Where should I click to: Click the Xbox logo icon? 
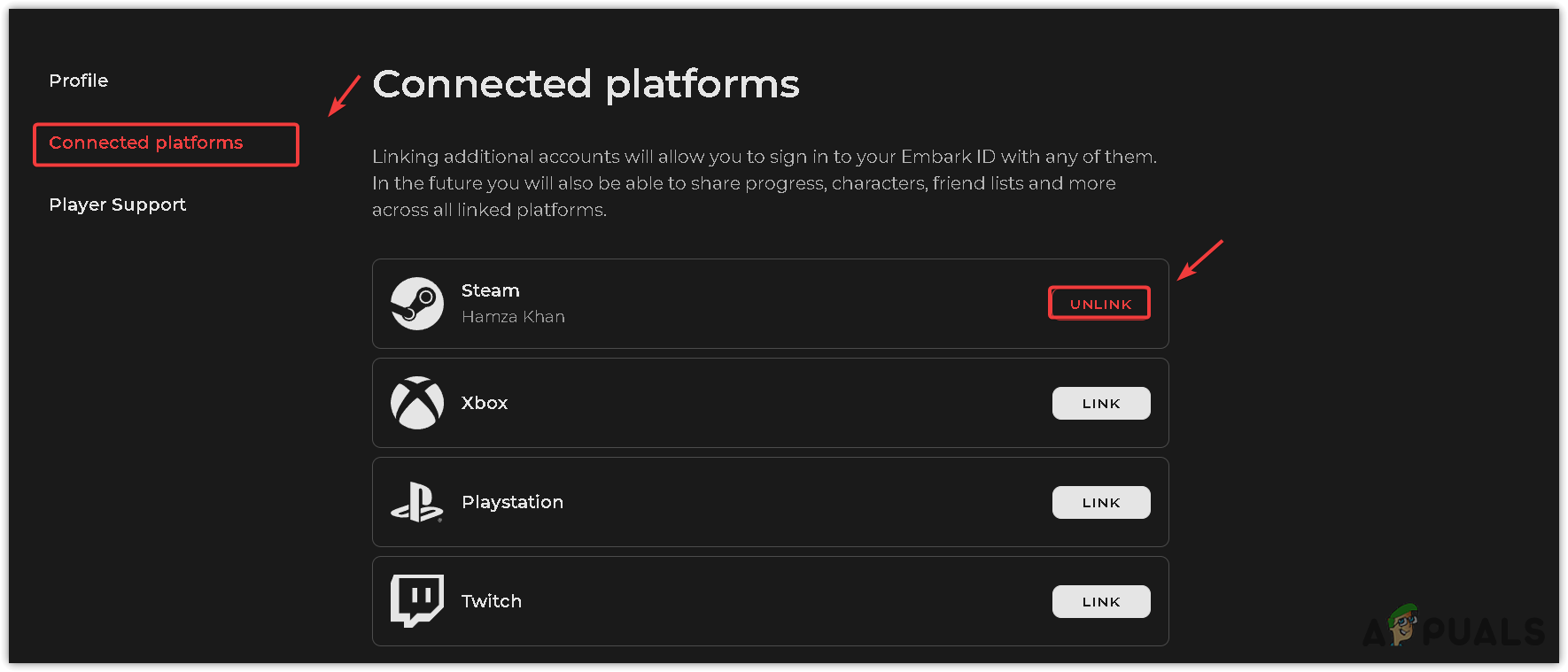point(417,403)
